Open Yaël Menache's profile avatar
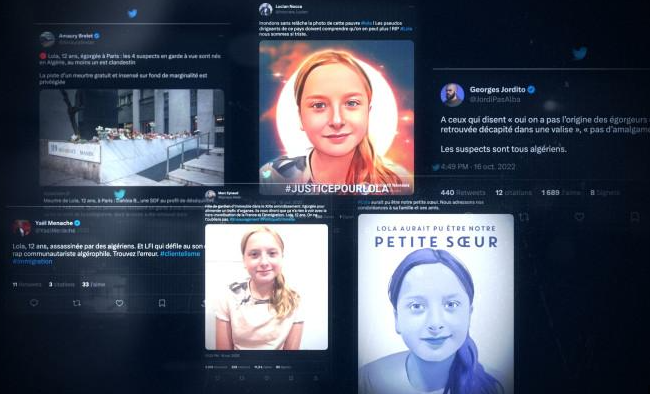 click(22, 227)
